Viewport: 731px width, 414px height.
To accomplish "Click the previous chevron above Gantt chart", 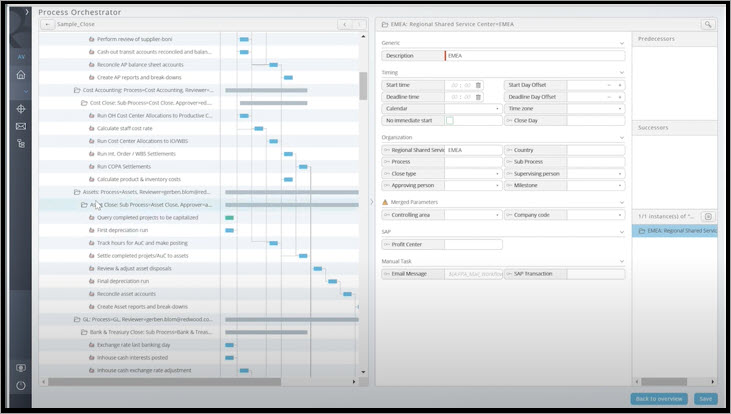I will coord(345,24).
